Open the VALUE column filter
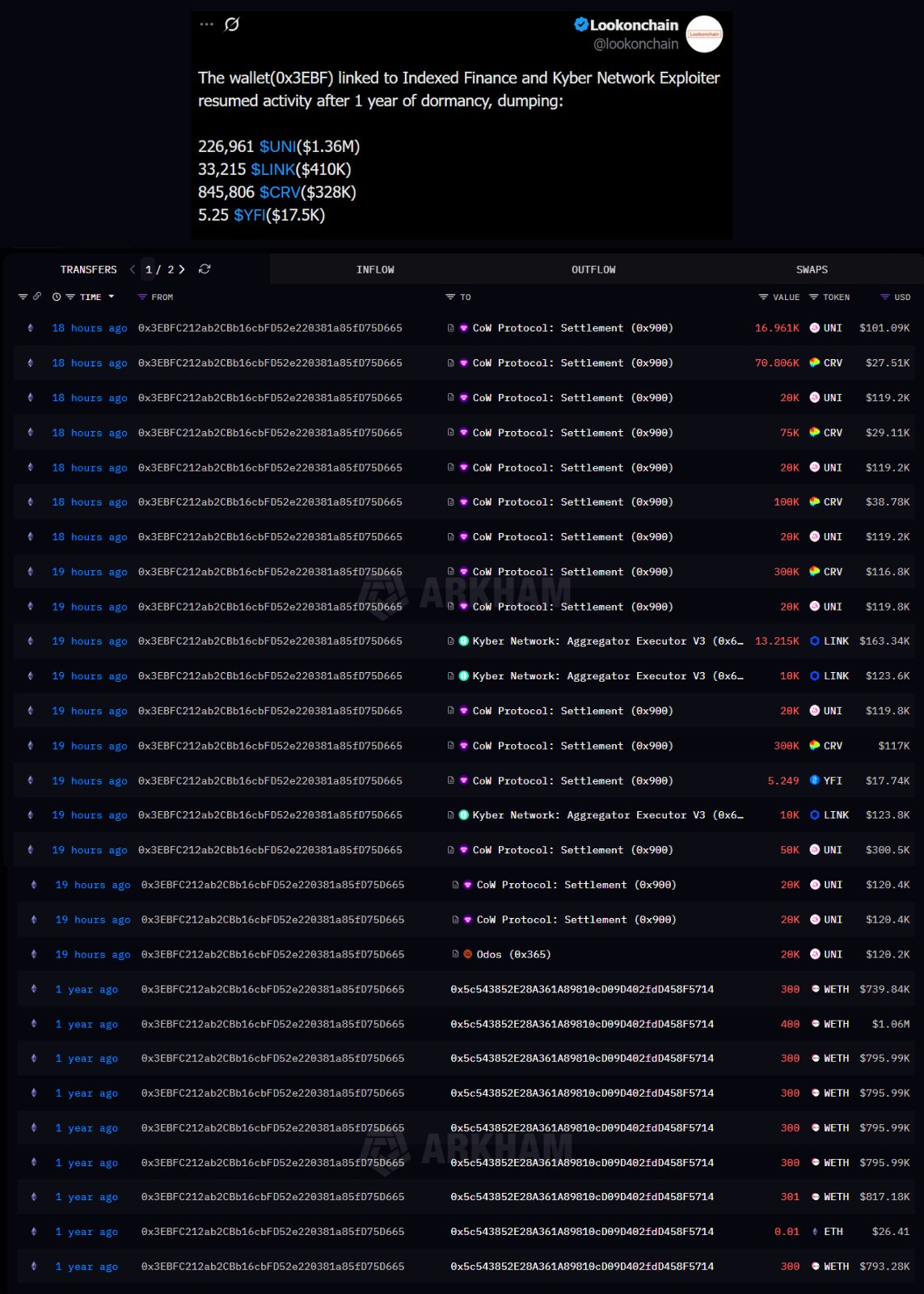Viewport: 924px width, 1294px height. (763, 297)
